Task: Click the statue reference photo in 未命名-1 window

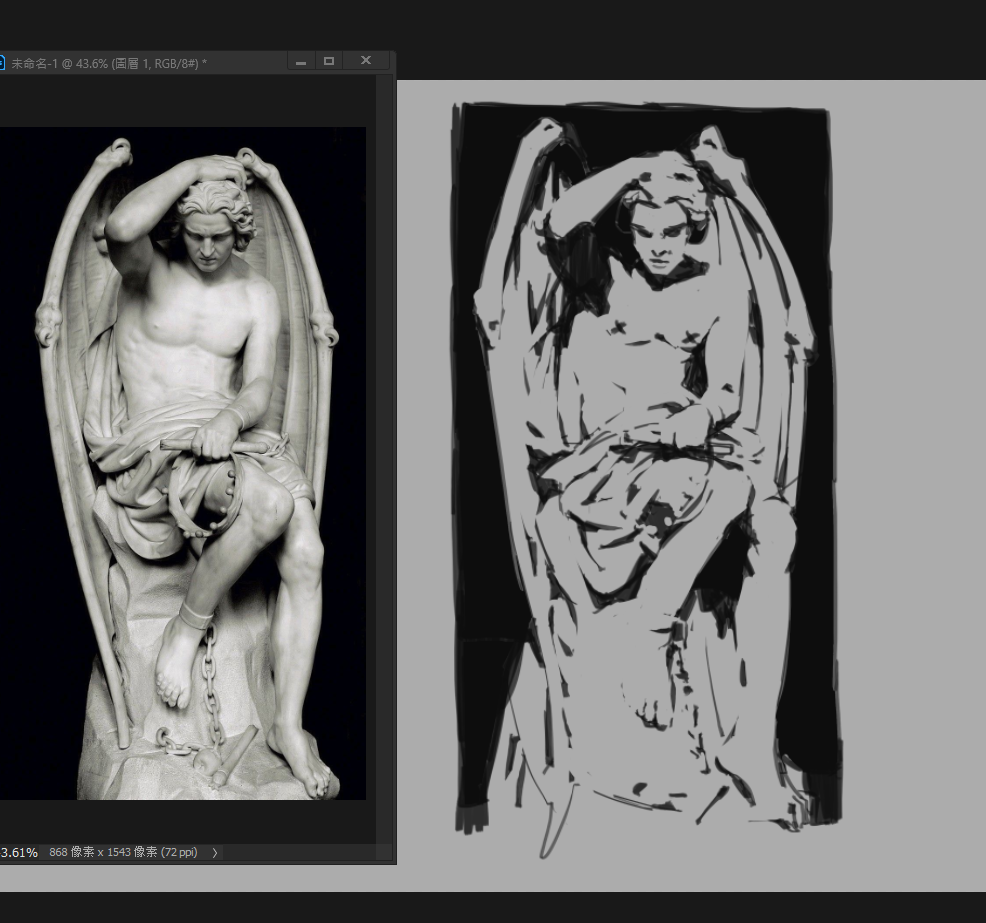Action: [x=183, y=463]
